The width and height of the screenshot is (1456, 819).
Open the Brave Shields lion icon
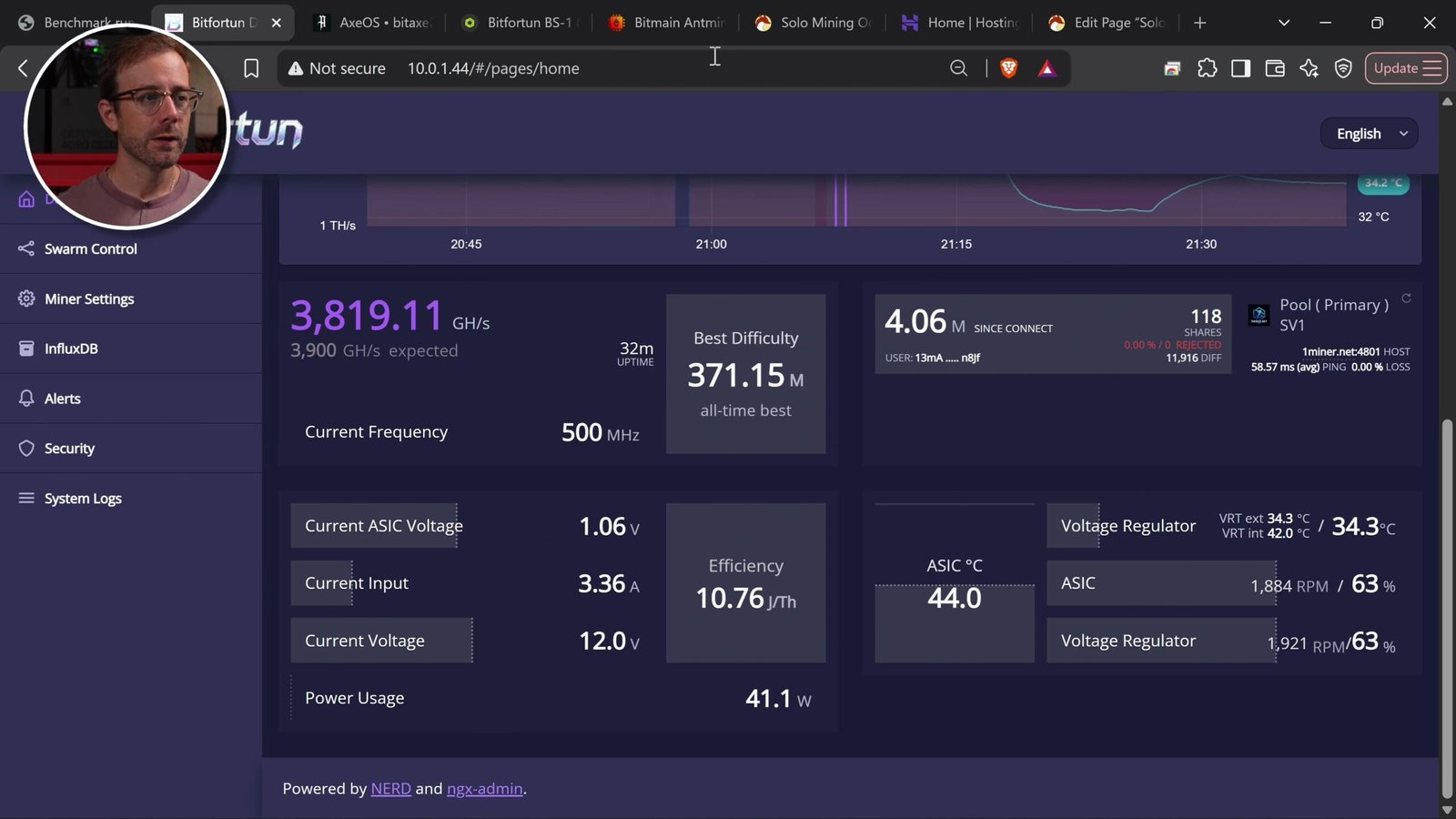1008,68
